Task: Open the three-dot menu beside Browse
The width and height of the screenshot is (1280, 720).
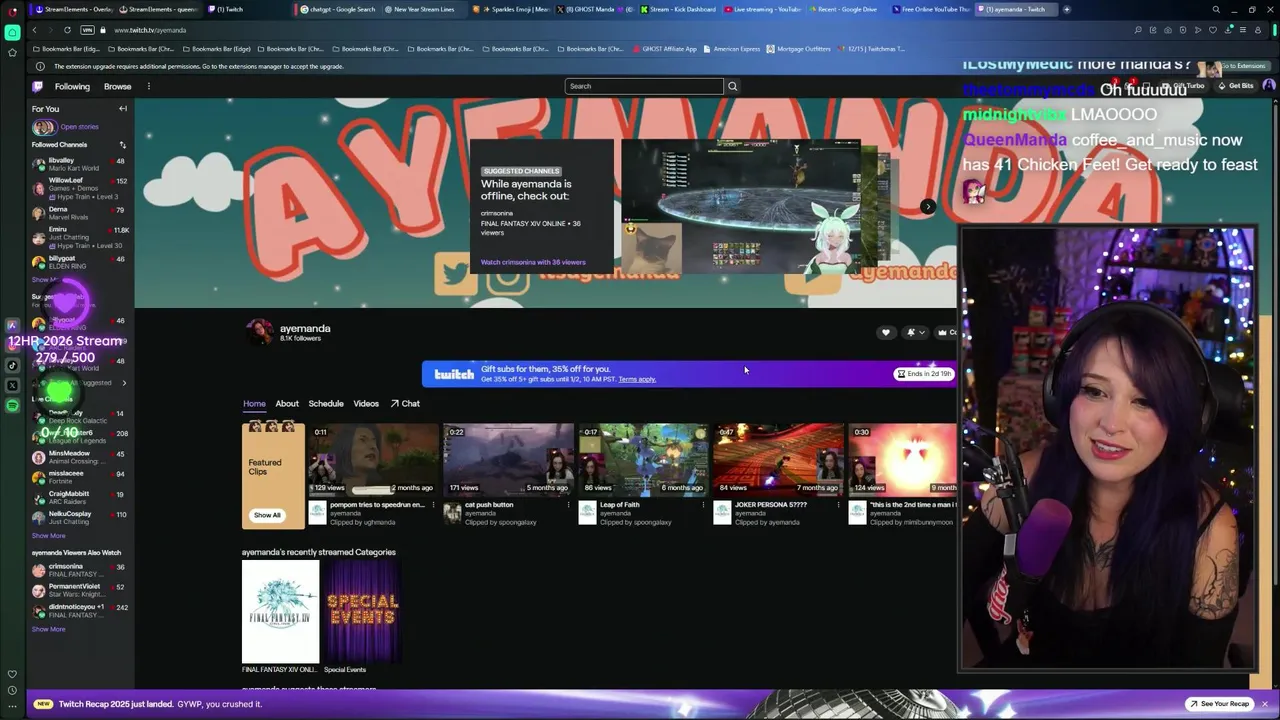Action: pyautogui.click(x=148, y=86)
